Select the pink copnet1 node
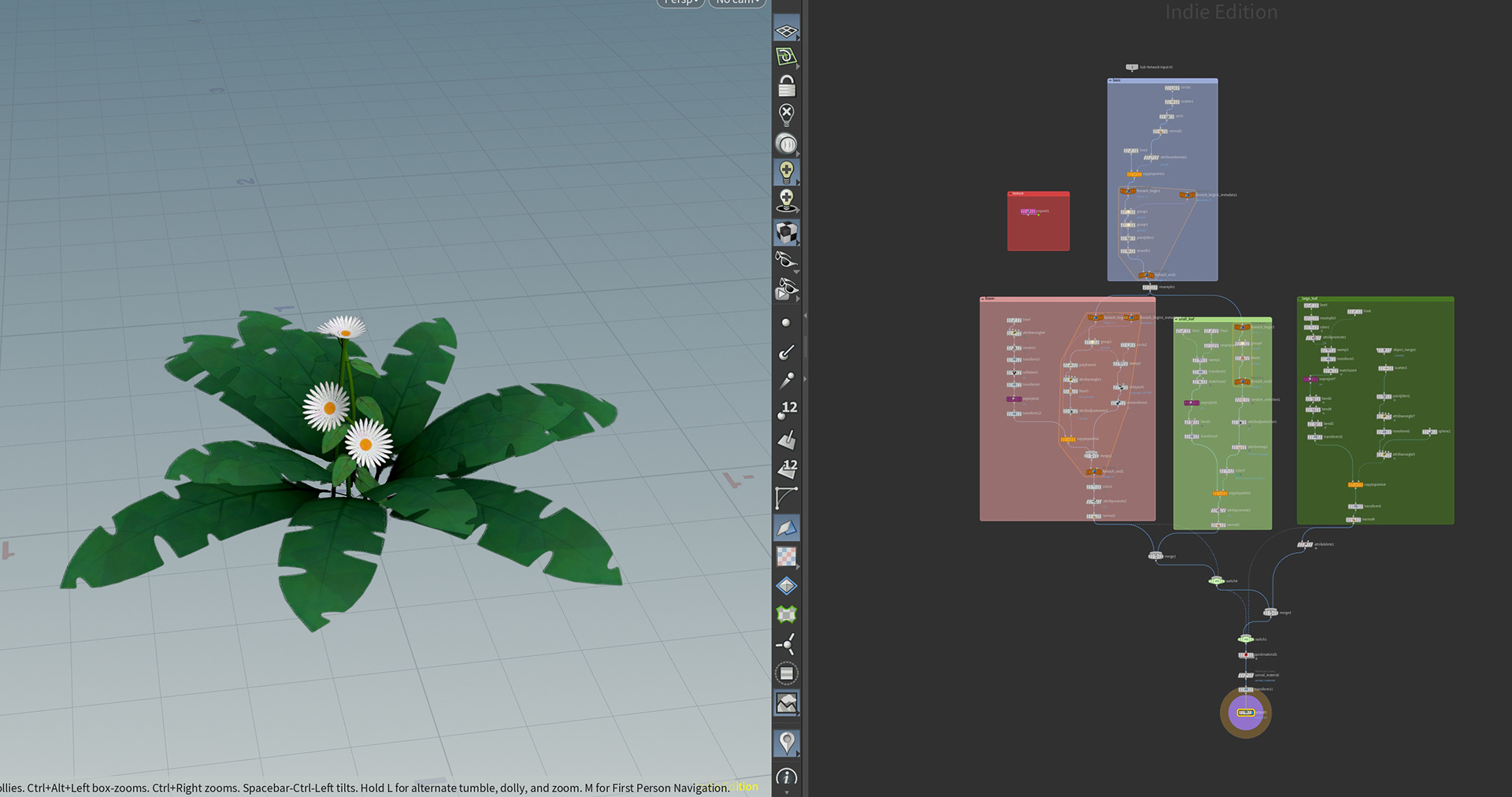 click(1028, 211)
